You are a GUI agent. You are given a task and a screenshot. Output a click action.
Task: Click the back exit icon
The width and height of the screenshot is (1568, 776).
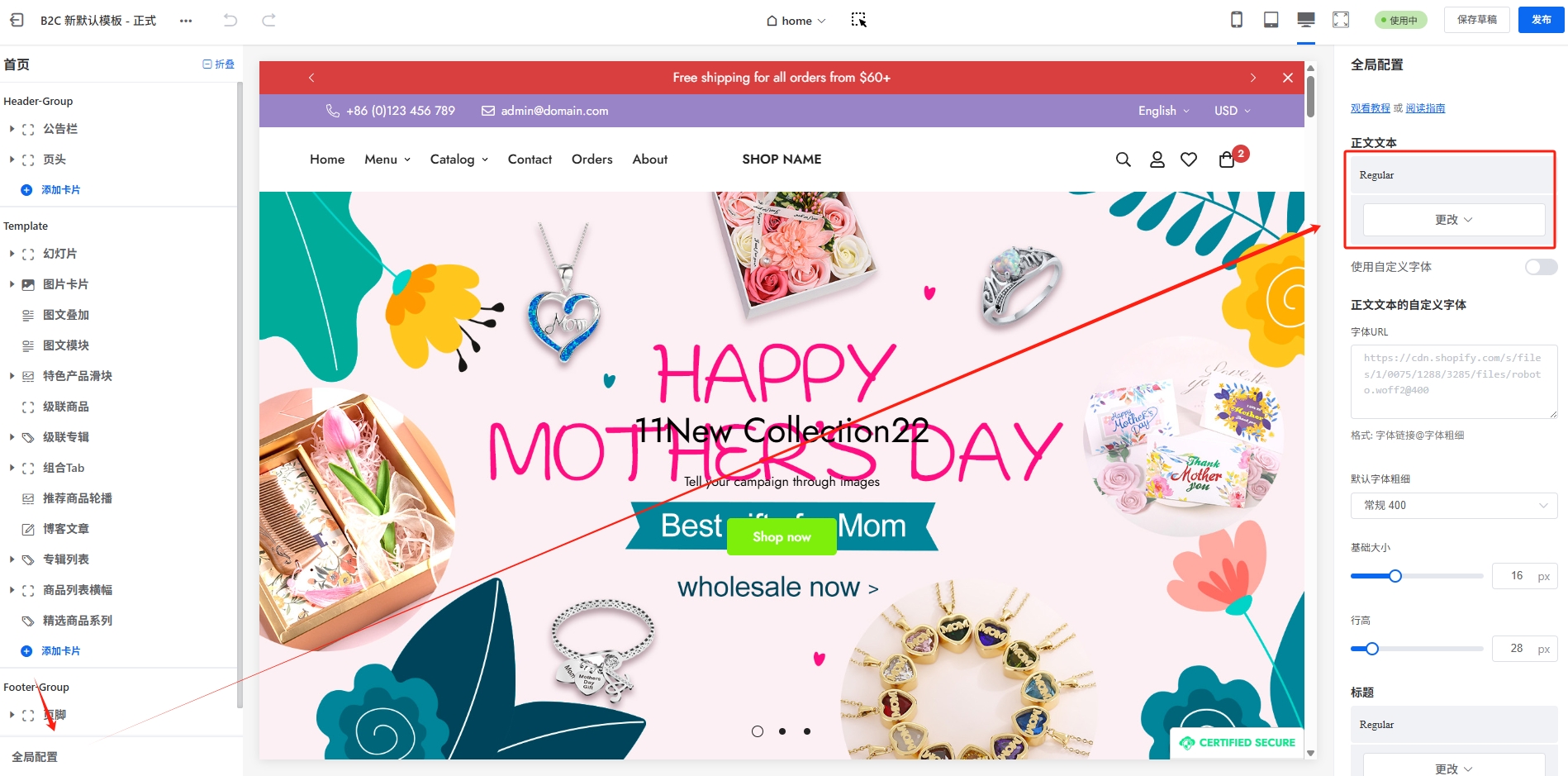click(17, 20)
